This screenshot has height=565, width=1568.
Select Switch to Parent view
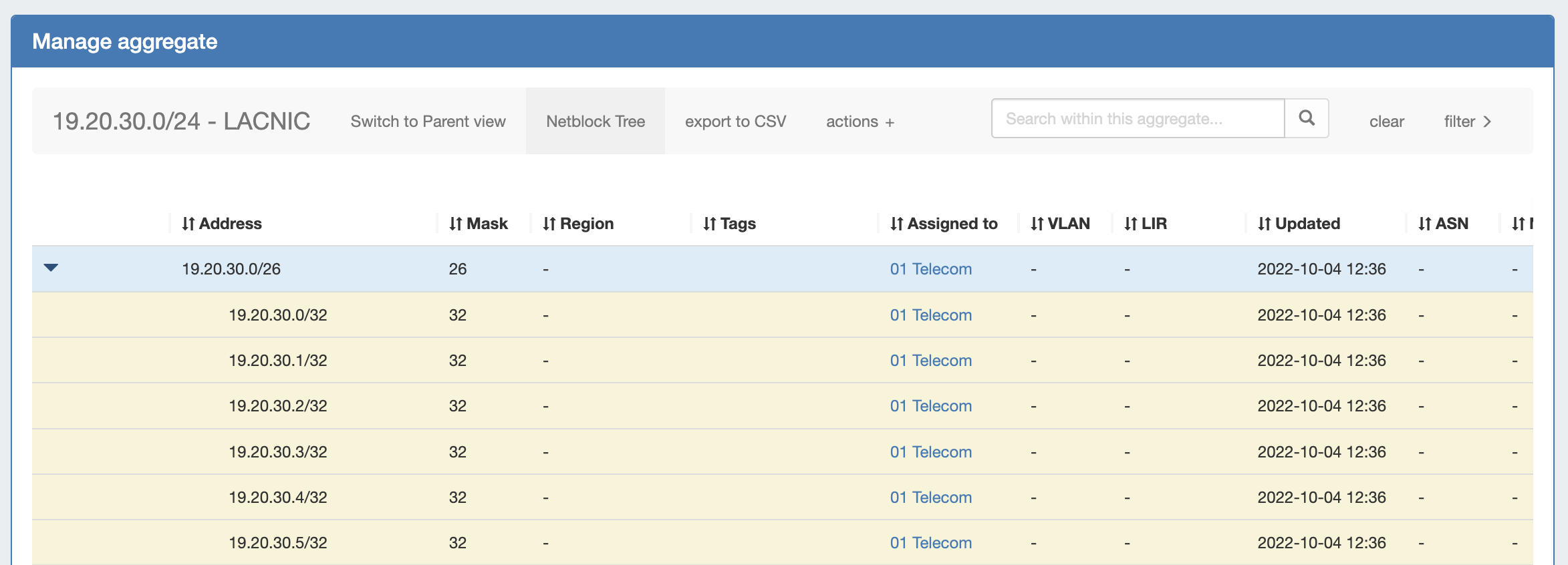[x=428, y=122]
